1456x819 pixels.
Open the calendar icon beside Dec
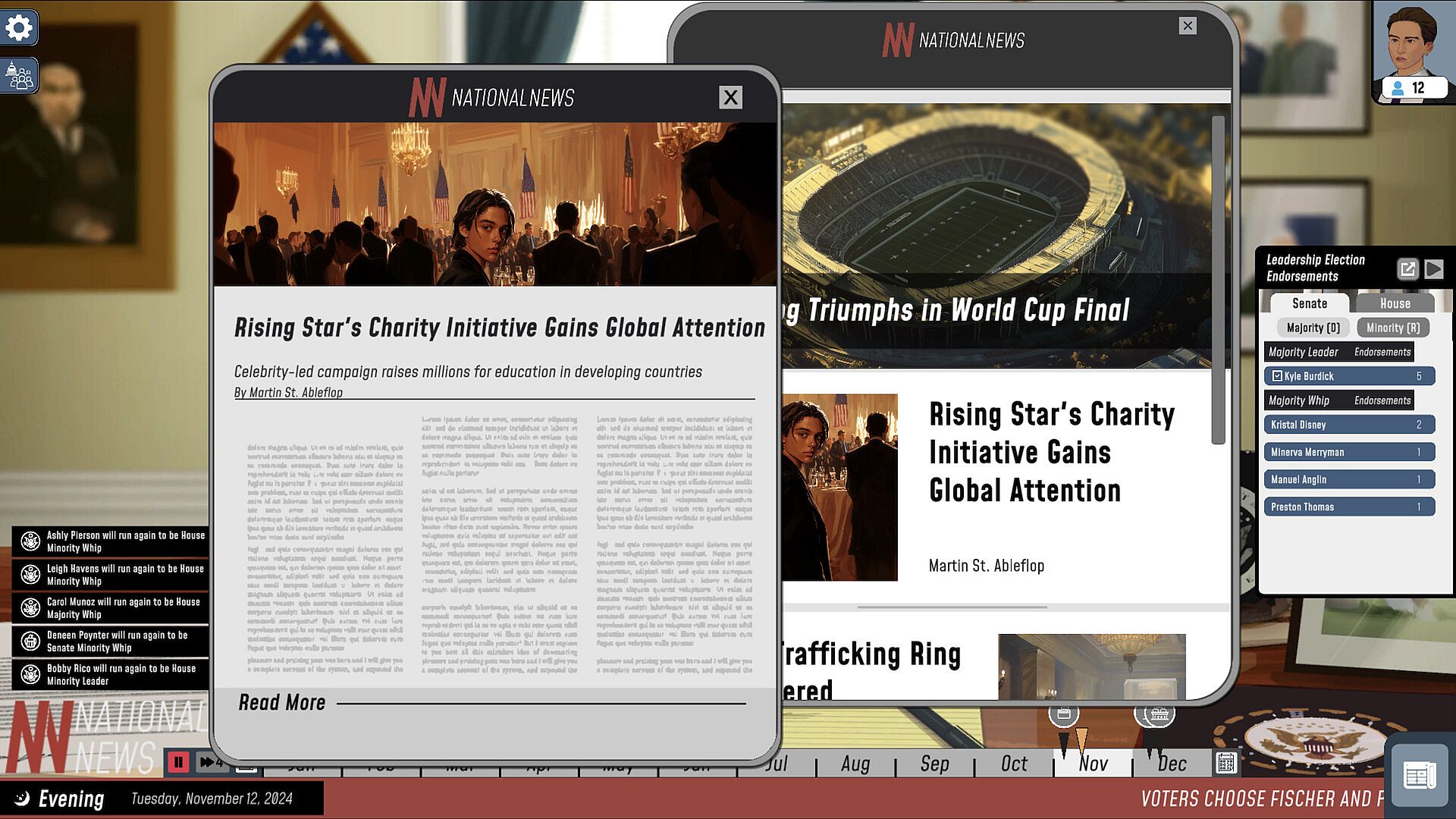[1225, 763]
